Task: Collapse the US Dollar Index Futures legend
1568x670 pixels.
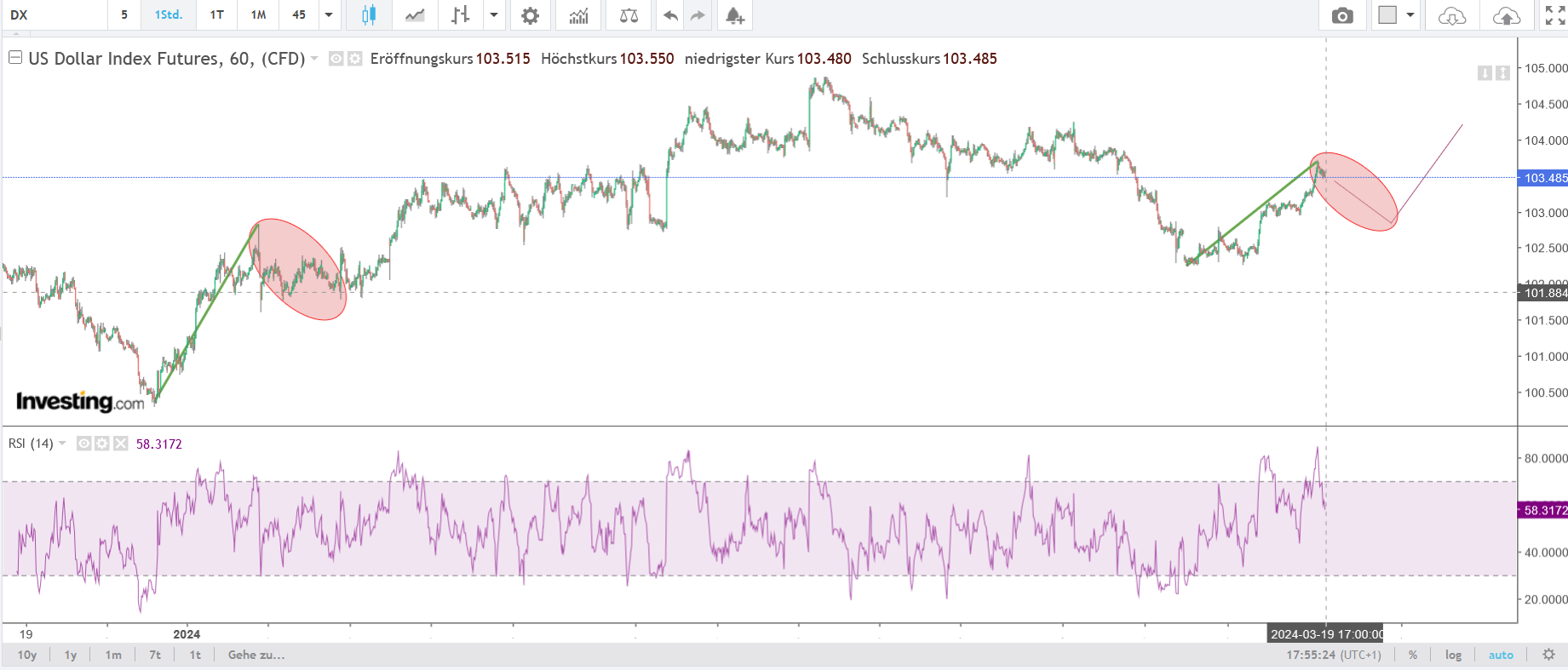Action: [x=15, y=58]
